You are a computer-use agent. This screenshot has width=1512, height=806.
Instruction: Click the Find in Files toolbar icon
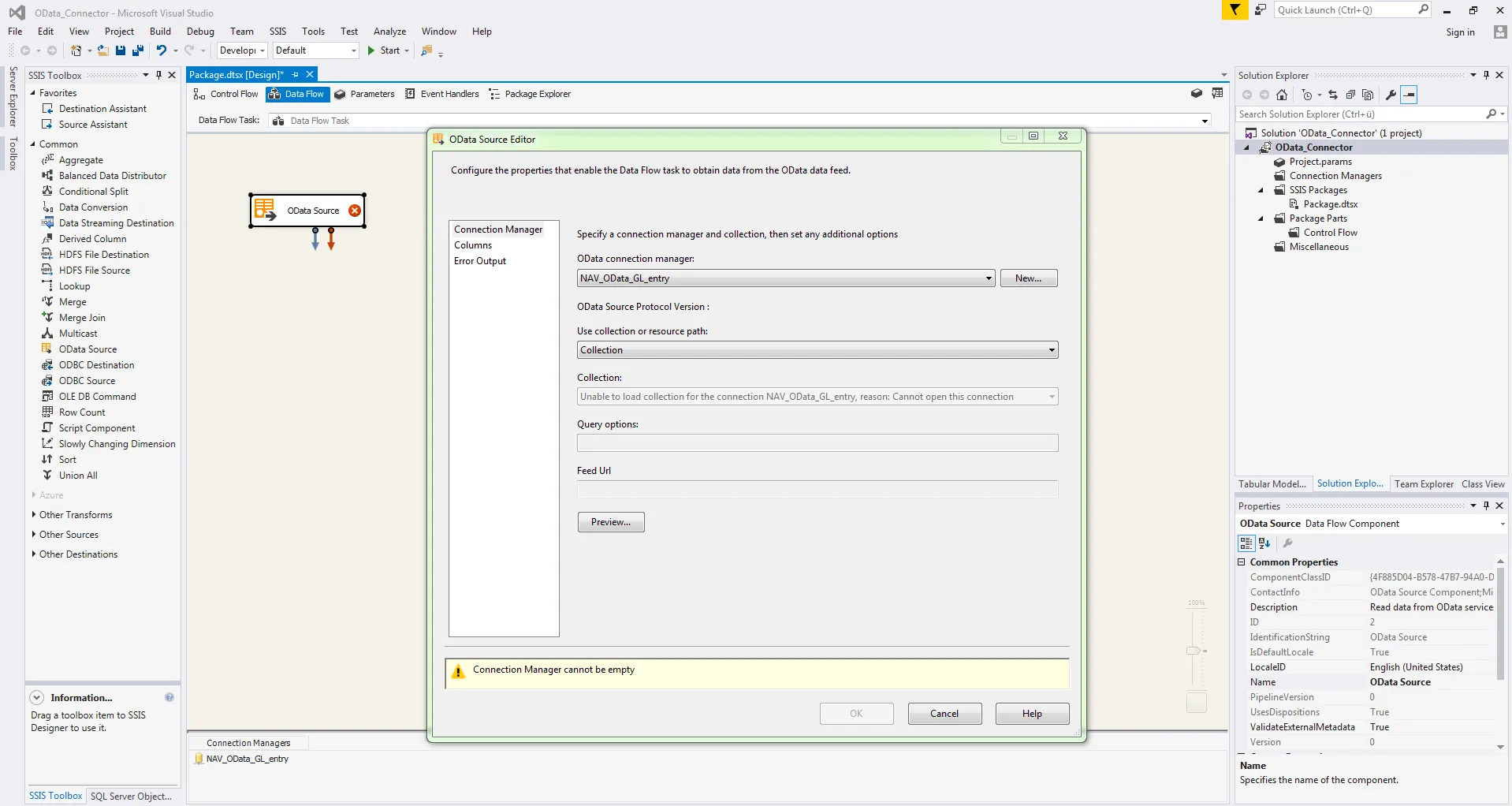[x=426, y=50]
